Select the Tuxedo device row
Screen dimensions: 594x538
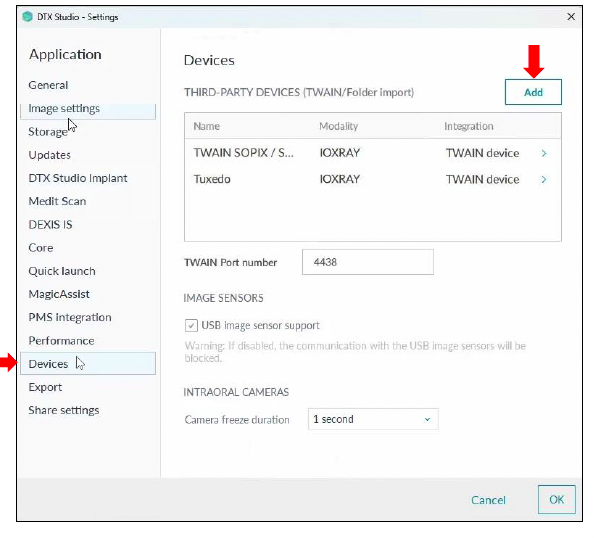tap(373, 179)
